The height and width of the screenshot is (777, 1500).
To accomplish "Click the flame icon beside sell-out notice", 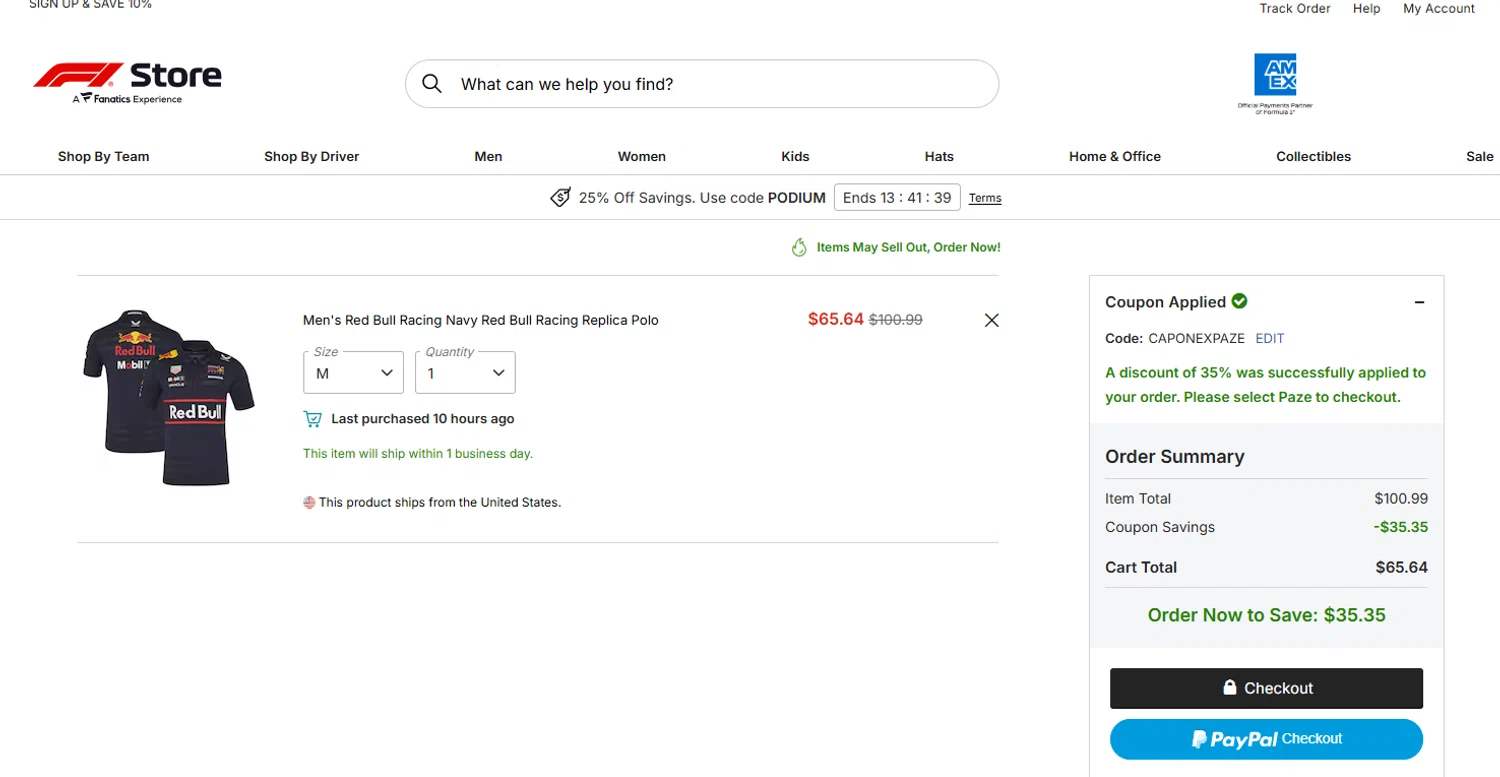I will [799, 247].
